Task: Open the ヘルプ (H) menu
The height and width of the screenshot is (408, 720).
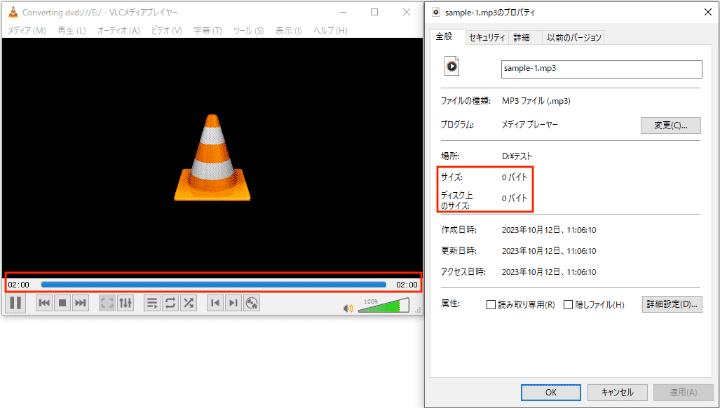Action: 330,31
